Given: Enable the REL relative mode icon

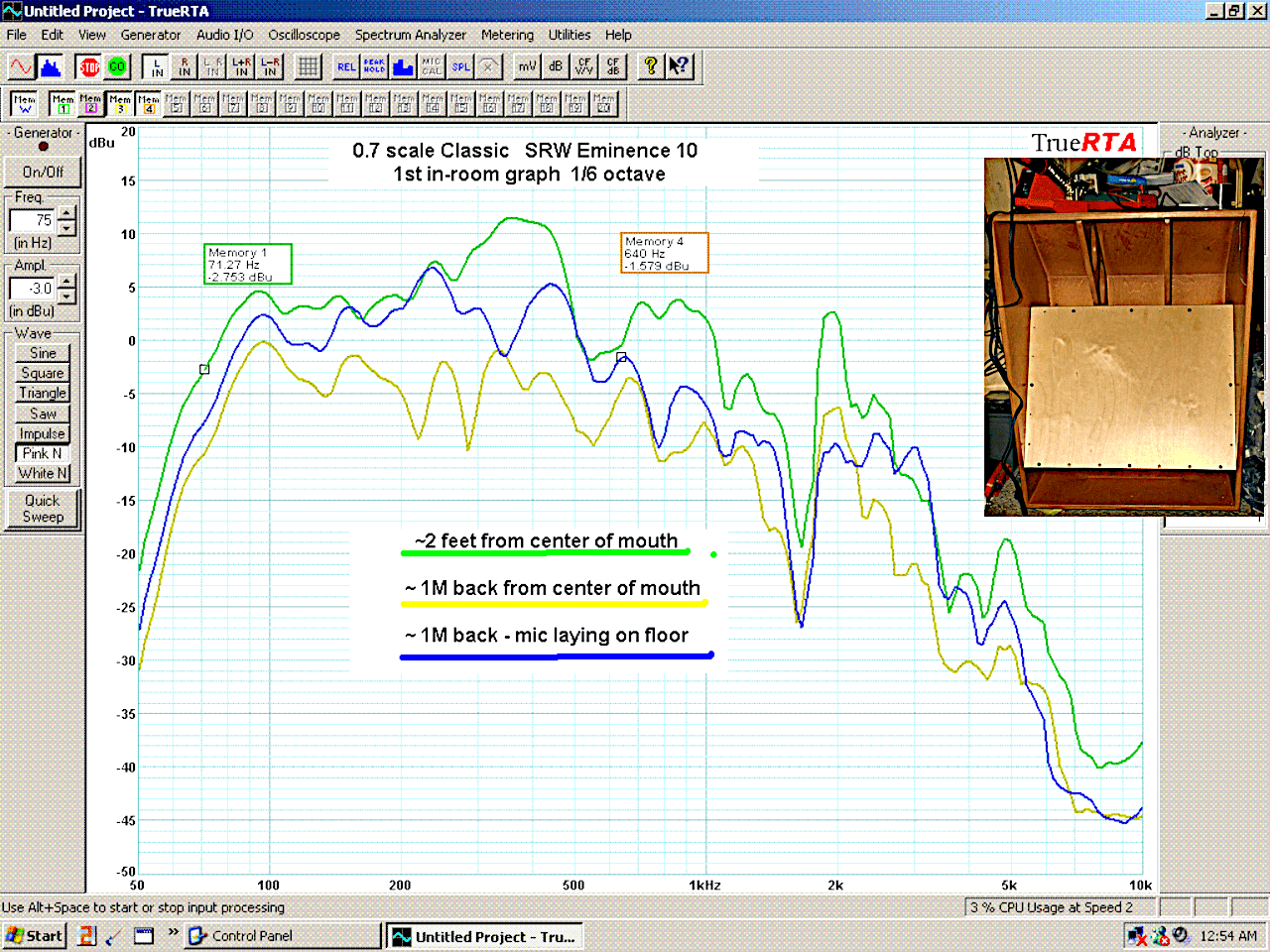Looking at the screenshot, I should 346,66.
